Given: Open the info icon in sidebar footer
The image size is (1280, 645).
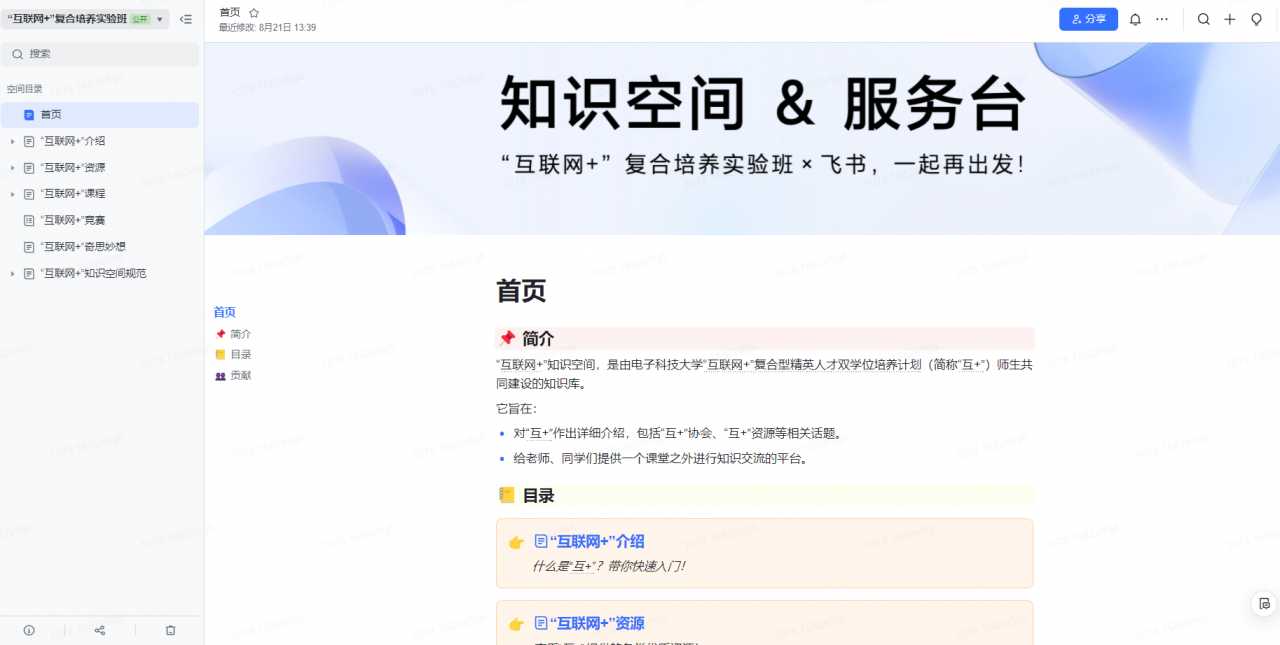Looking at the screenshot, I should coord(29,630).
